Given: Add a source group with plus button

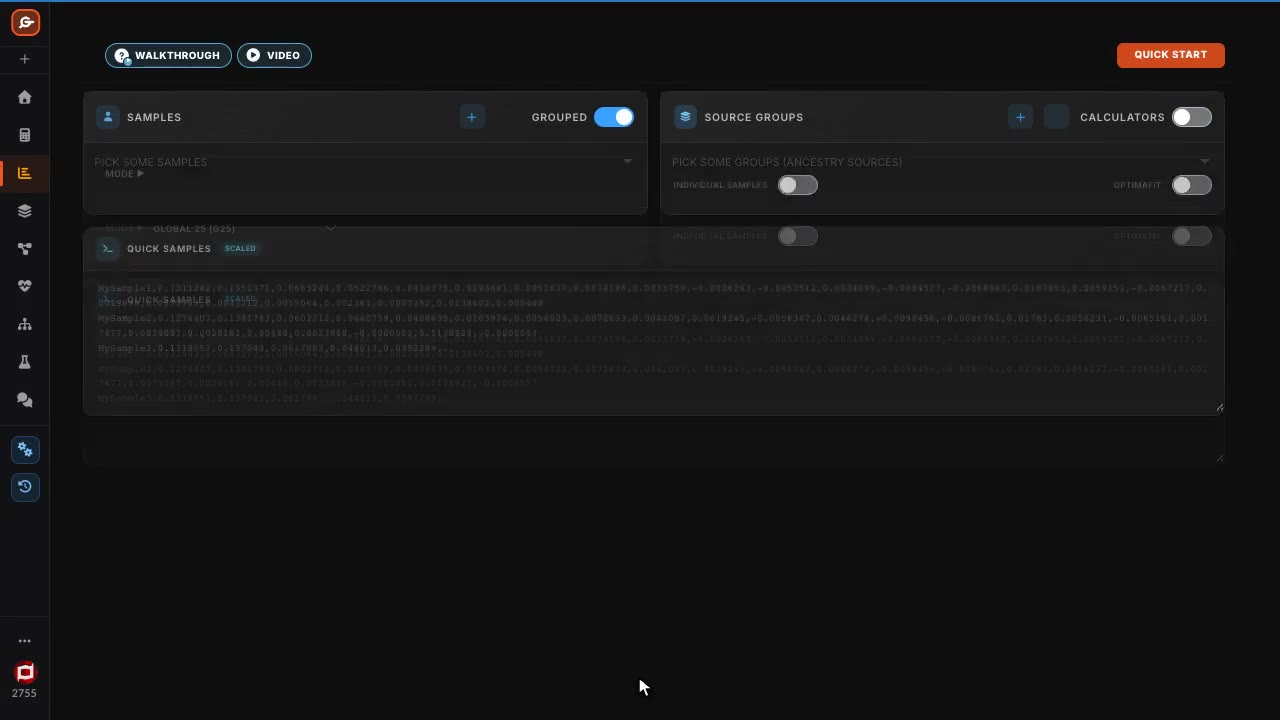Looking at the screenshot, I should tap(1020, 117).
